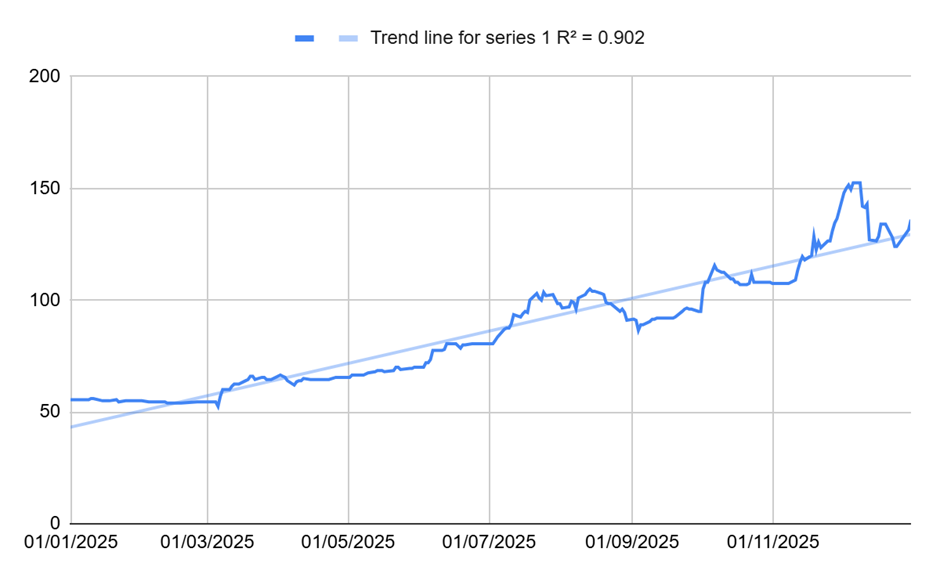This screenshot has width=940, height=581.
Task: Click the dark blue series 1 legend marker
Action: (305, 38)
